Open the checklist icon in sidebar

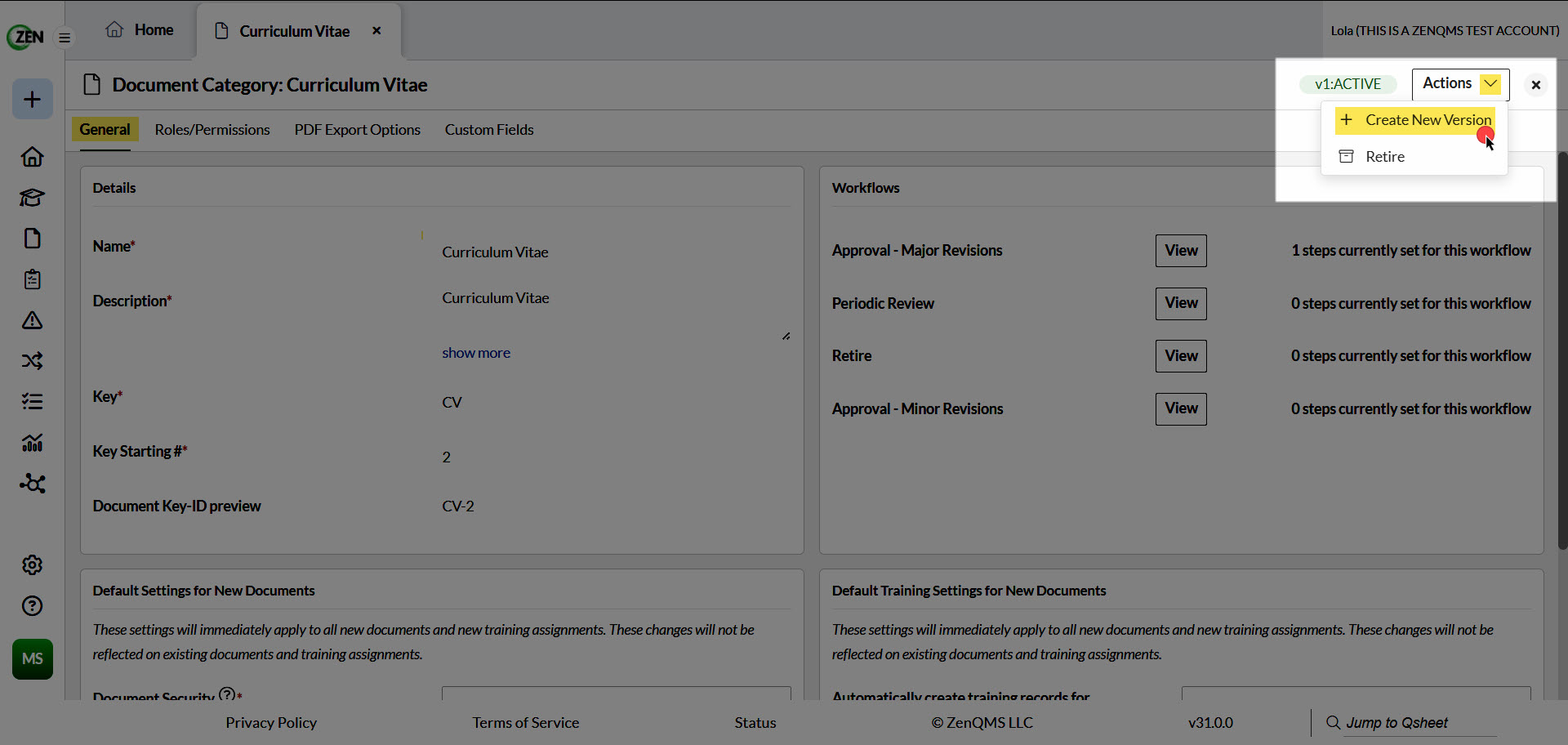33,402
